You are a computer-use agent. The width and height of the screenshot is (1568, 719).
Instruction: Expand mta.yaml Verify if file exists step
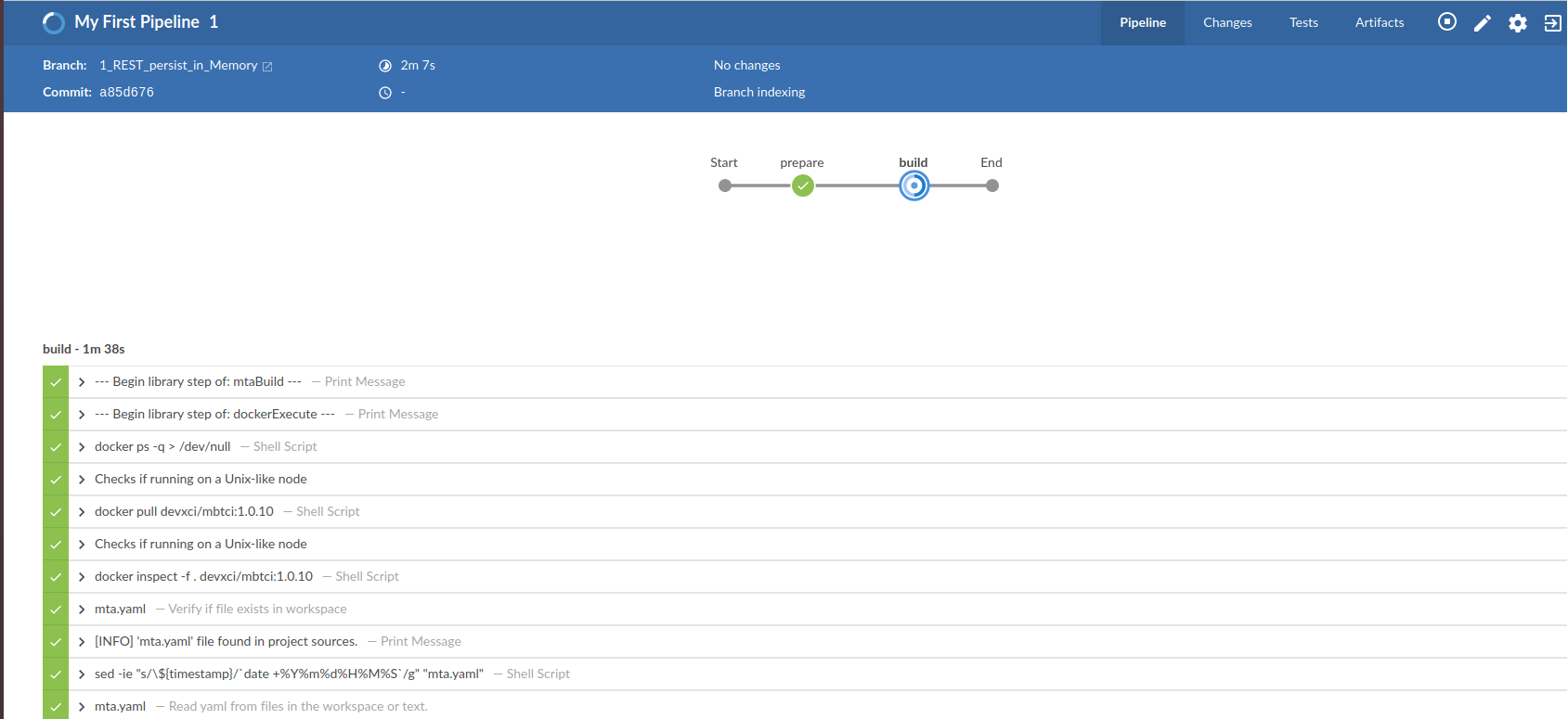pyautogui.click(x=82, y=610)
